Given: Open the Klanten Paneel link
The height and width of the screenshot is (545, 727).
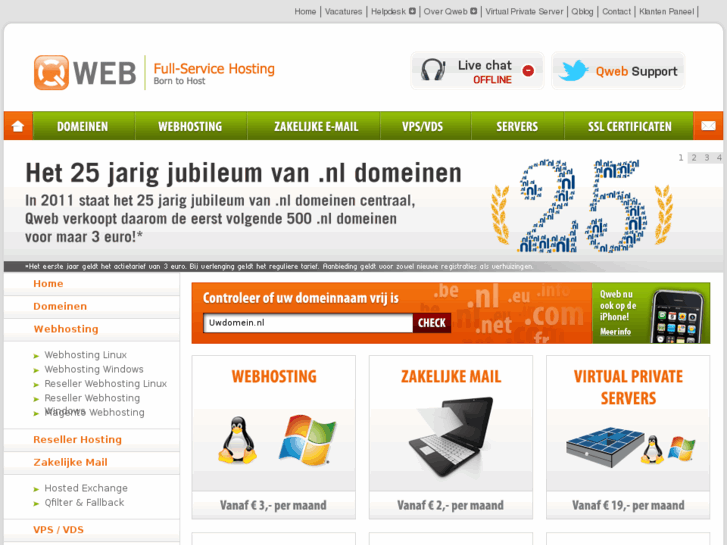Looking at the screenshot, I should tap(666, 12).
